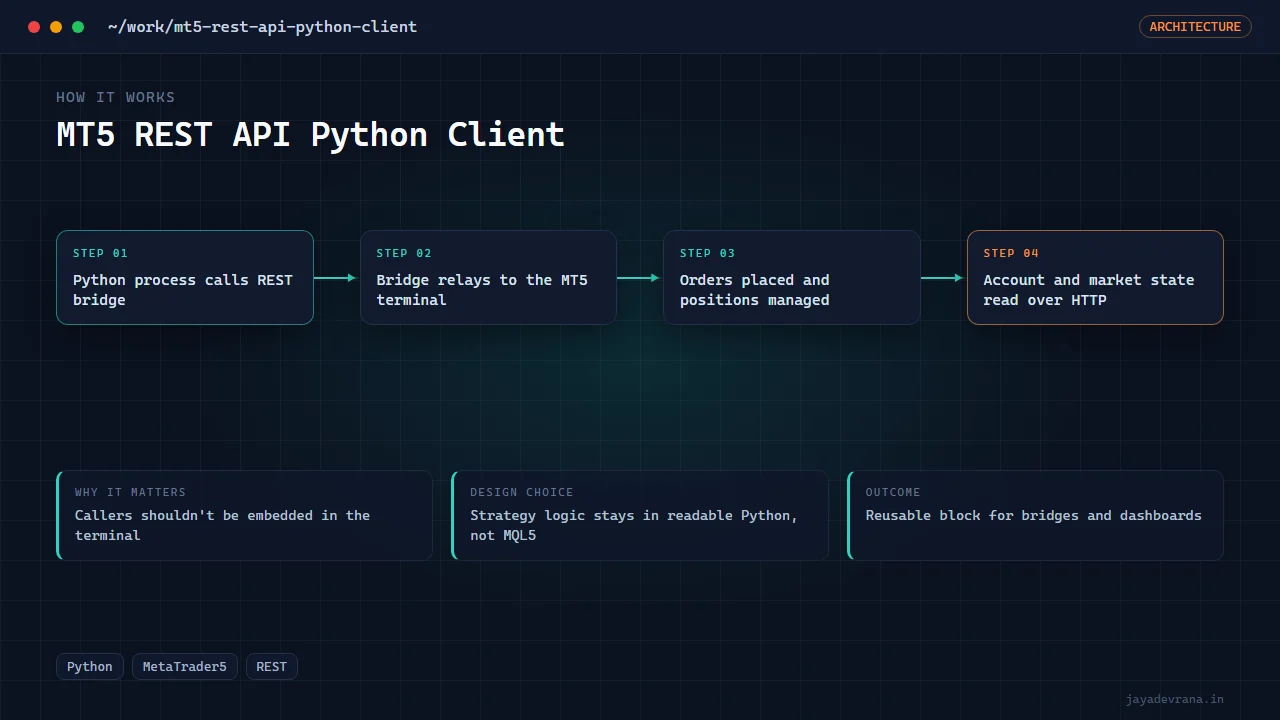Click the red close window dot
The image size is (1280, 720).
pos(34,27)
